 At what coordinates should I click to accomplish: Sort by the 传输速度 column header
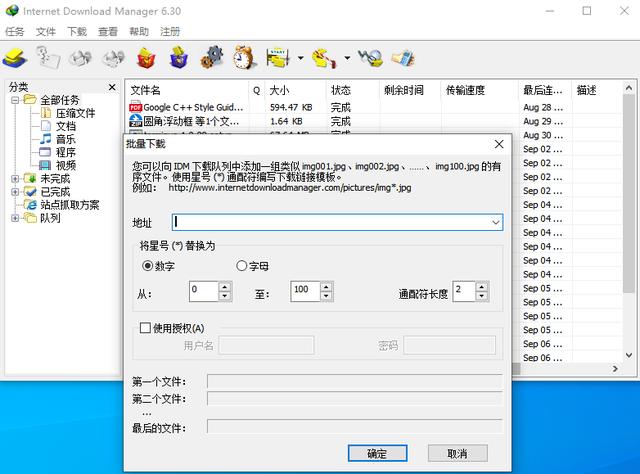(x=480, y=90)
